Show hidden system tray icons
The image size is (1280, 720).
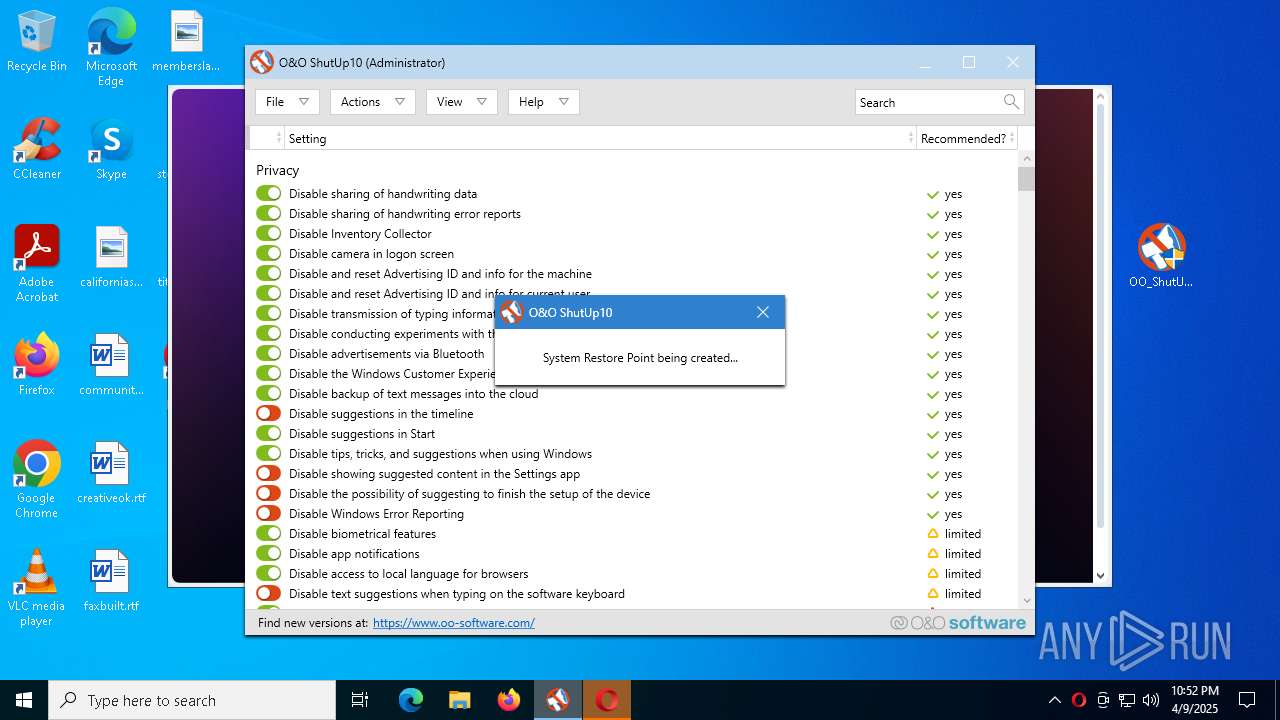tap(1054, 700)
